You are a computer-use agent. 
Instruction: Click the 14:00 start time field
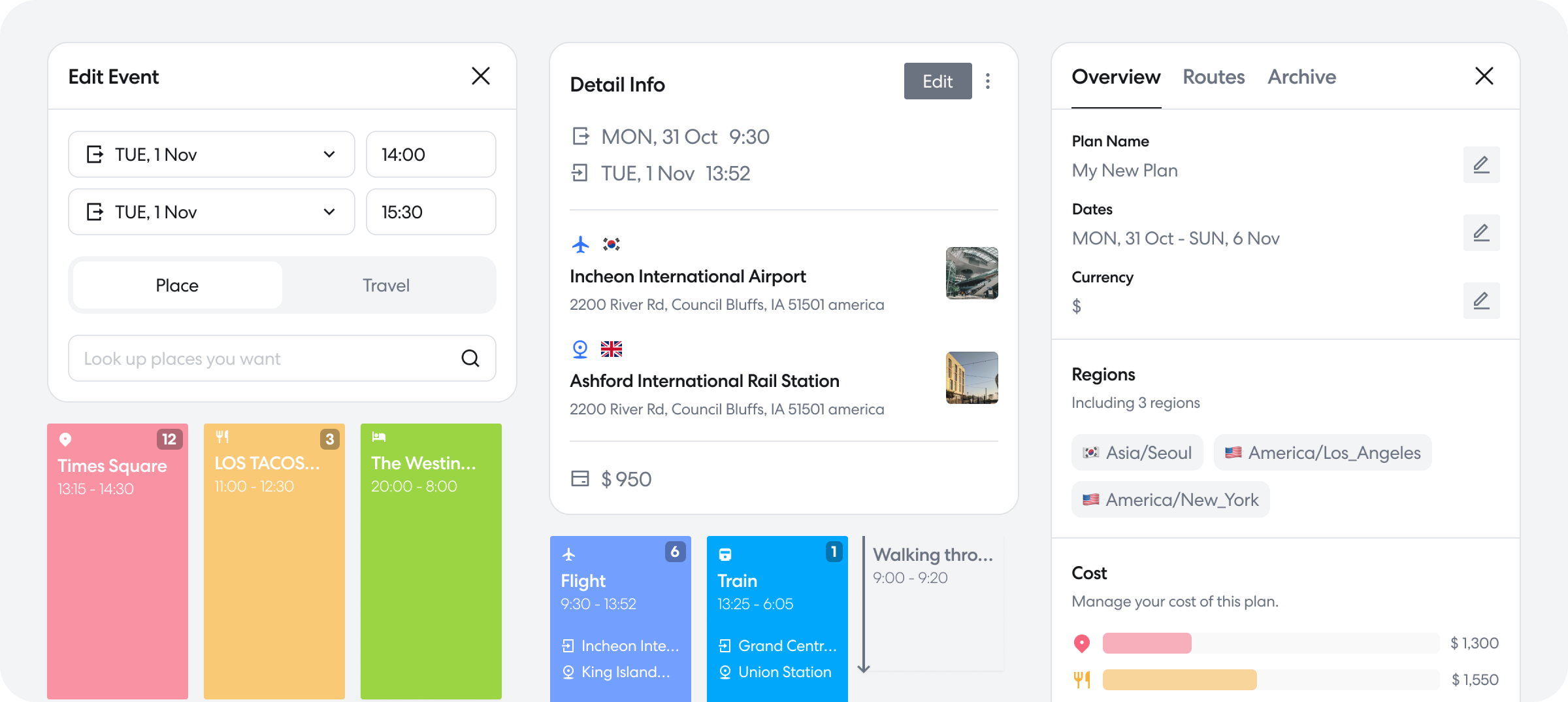pos(431,154)
